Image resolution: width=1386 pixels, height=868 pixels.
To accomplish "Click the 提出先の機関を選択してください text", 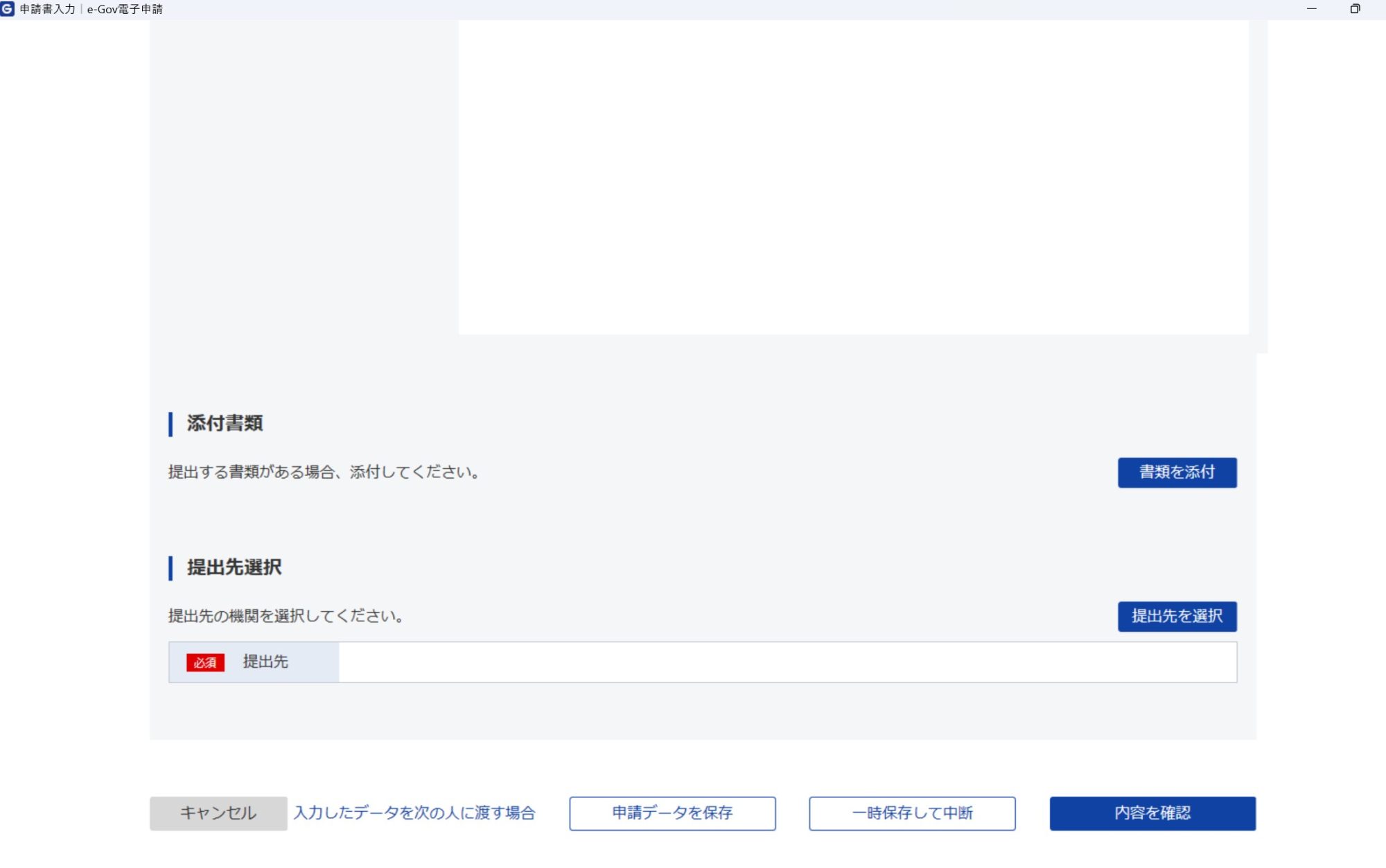I will point(286,616).
